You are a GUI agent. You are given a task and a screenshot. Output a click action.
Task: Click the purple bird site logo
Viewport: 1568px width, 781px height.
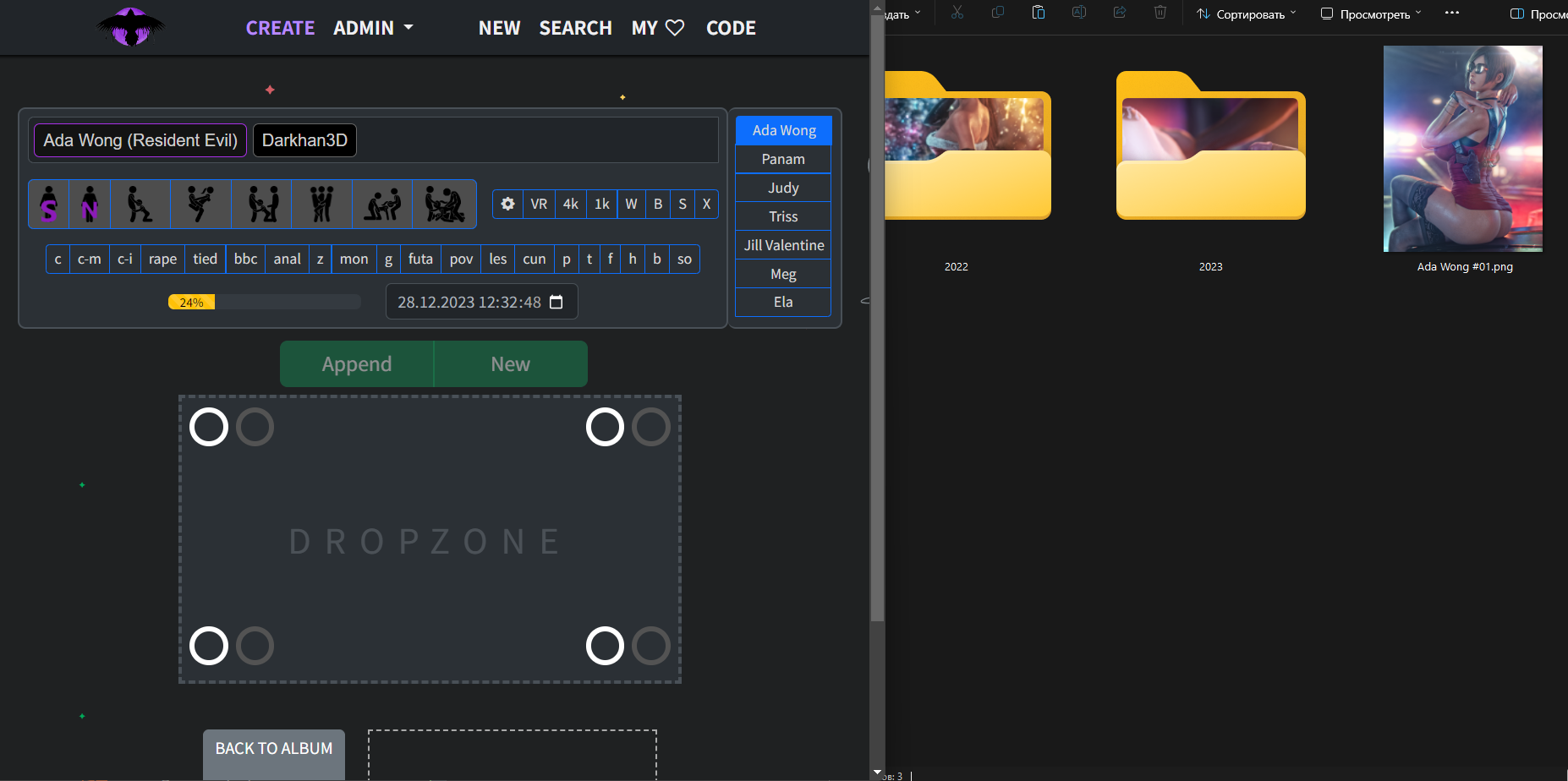tap(130, 27)
